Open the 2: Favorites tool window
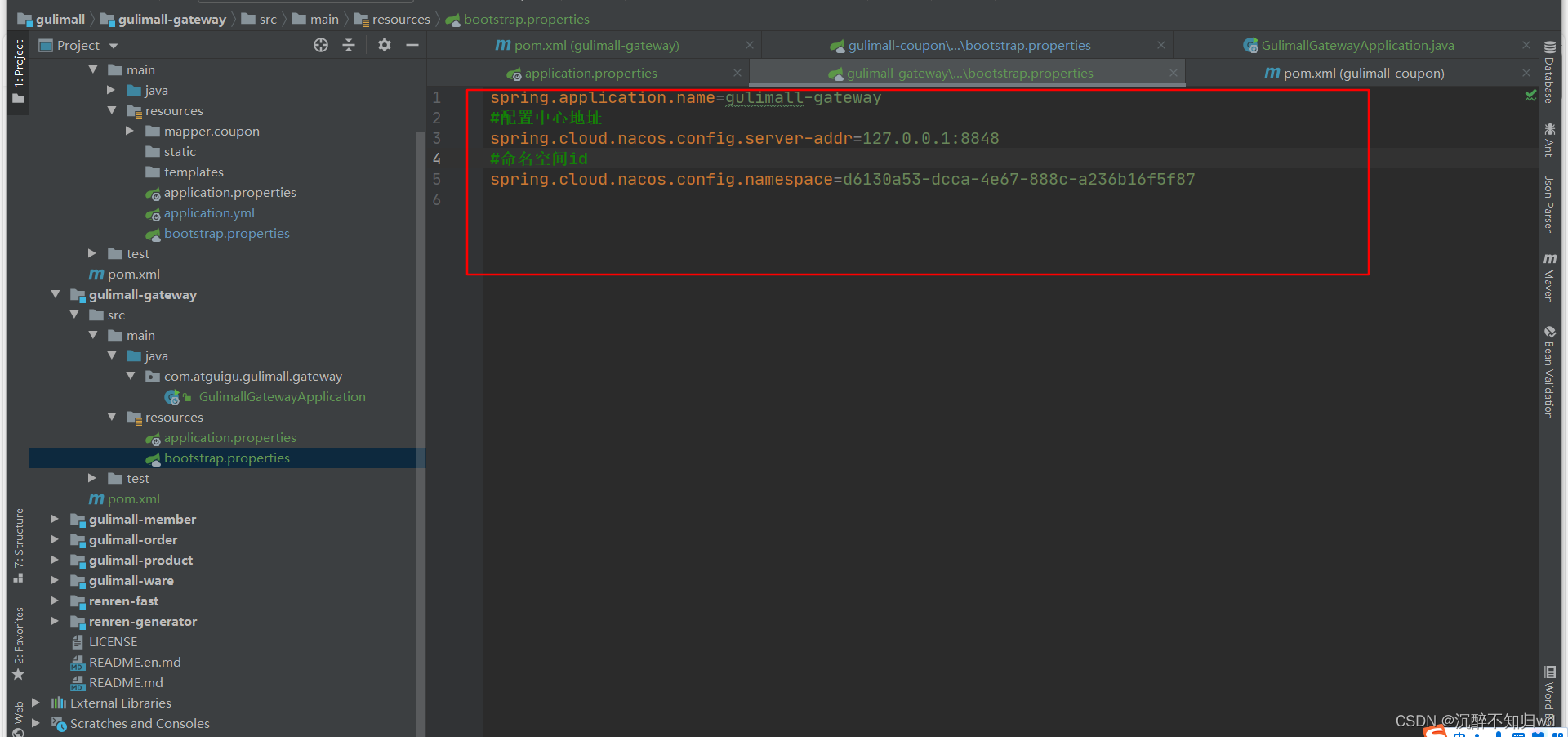Image resolution: width=1568 pixels, height=737 pixels. (19, 644)
